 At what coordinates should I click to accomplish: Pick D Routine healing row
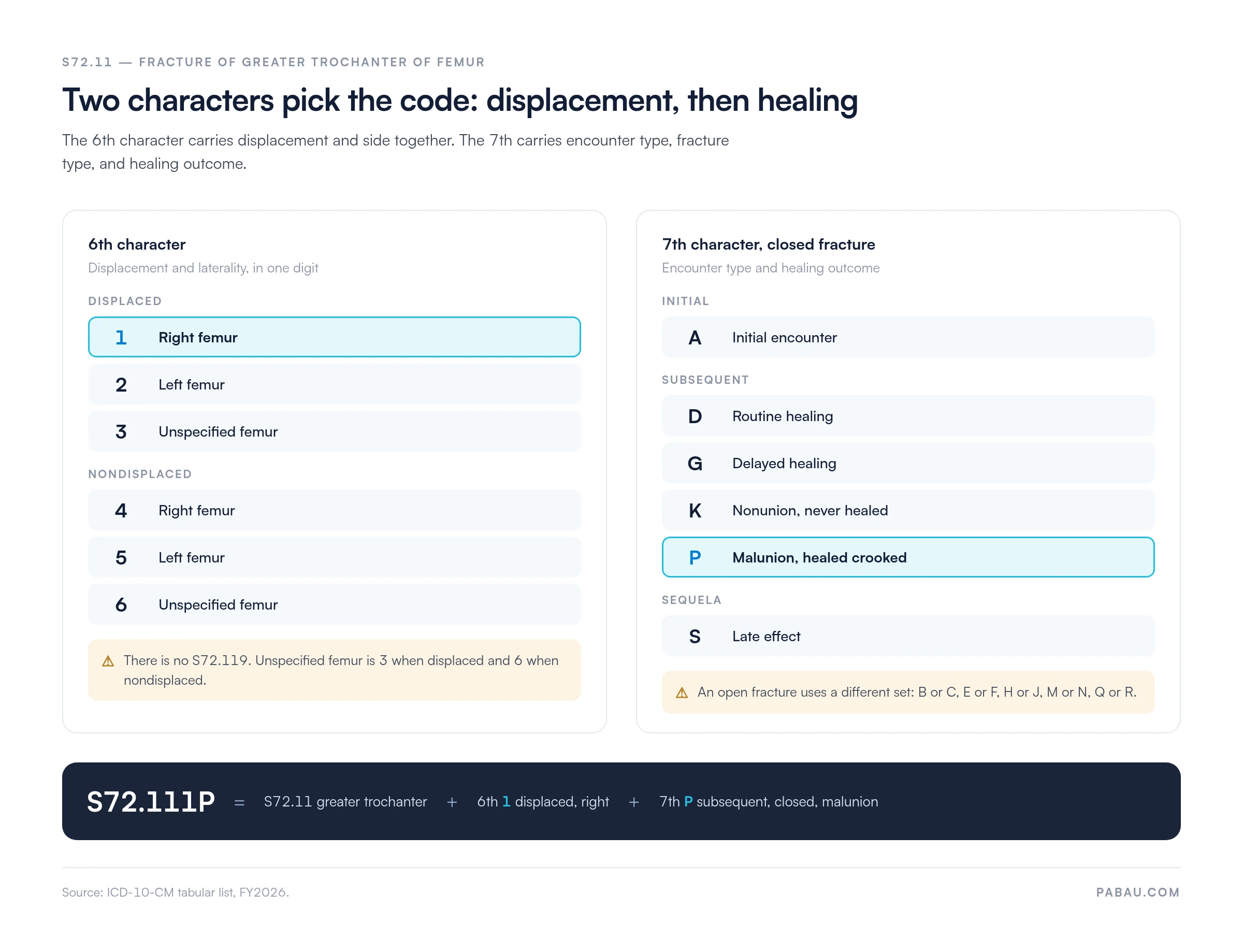(907, 416)
